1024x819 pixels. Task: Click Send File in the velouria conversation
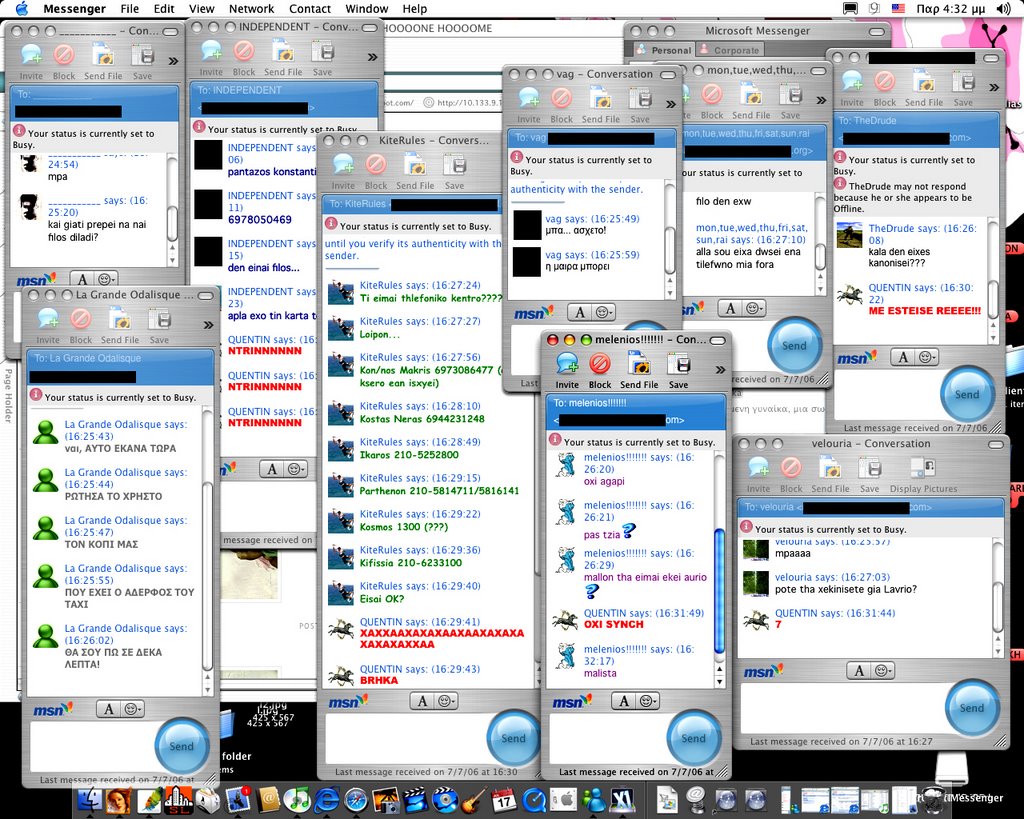click(830, 475)
